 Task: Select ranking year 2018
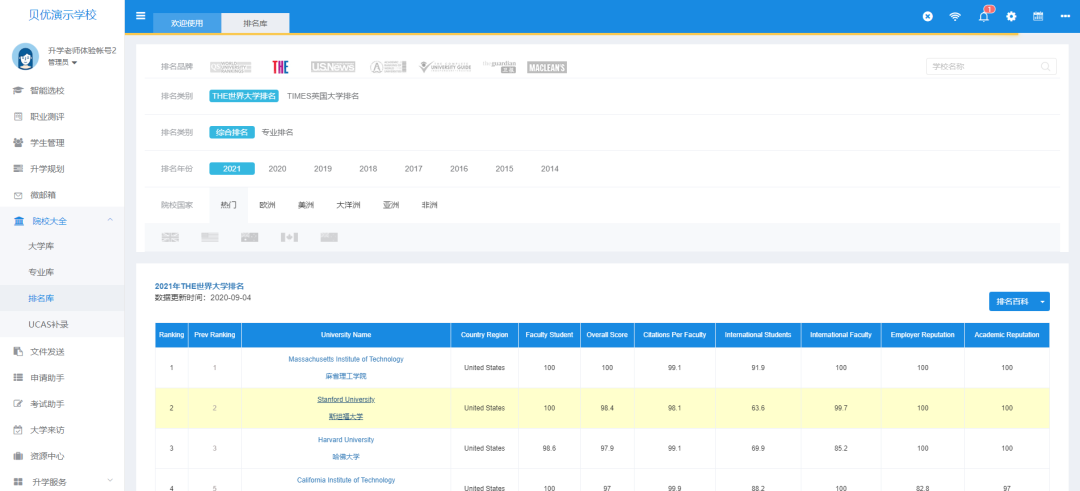point(368,169)
